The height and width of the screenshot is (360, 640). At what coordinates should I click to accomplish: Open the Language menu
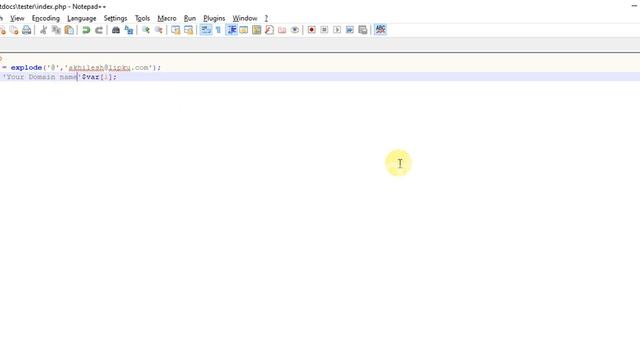point(82,18)
